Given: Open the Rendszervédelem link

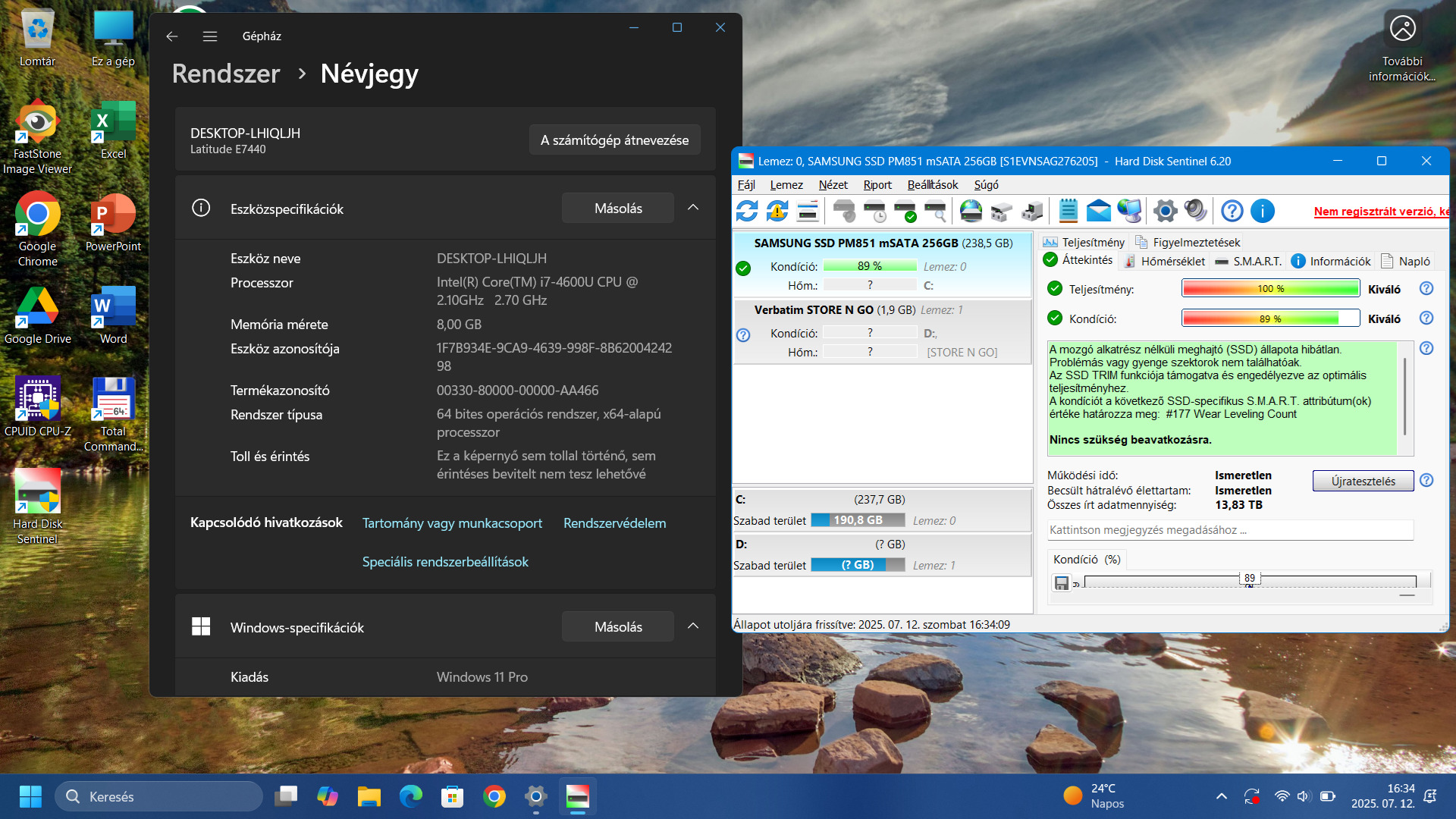Looking at the screenshot, I should point(614,523).
